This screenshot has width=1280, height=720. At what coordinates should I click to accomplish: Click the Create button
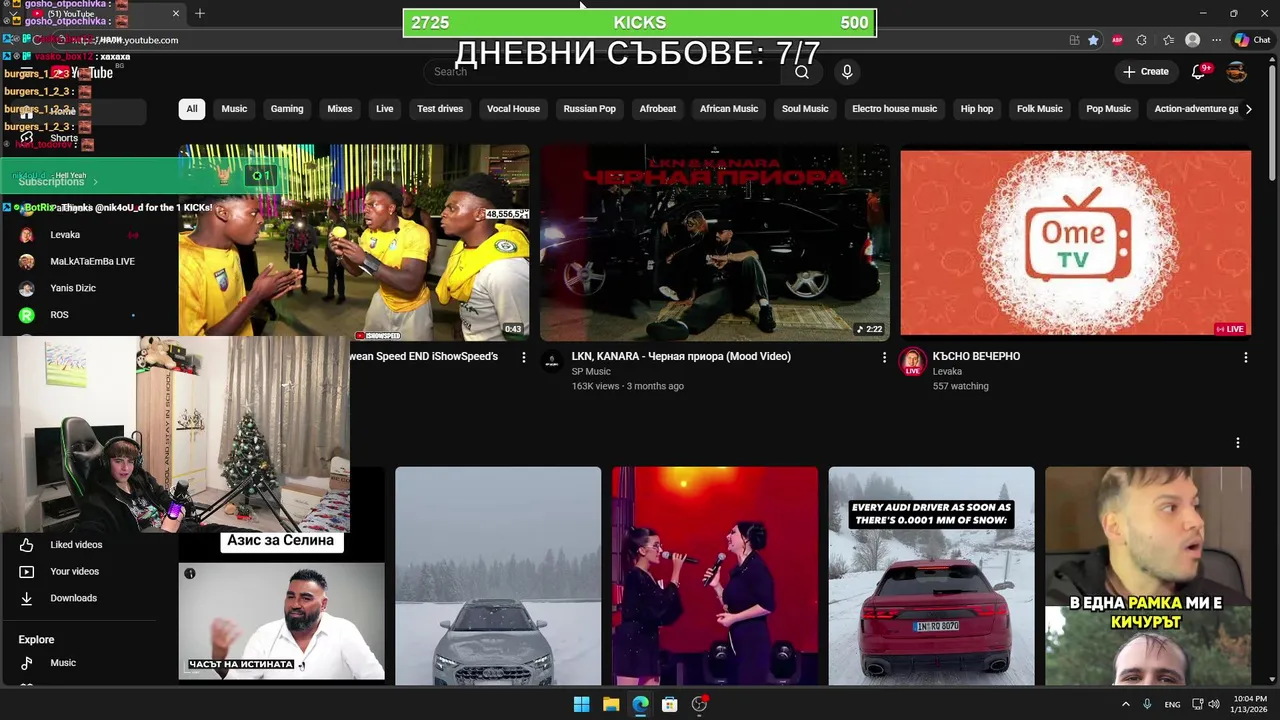[x=1146, y=72]
